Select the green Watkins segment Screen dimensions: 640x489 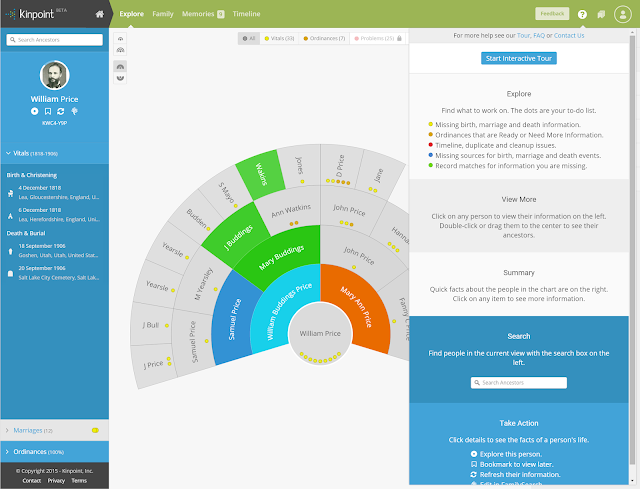pos(261,173)
